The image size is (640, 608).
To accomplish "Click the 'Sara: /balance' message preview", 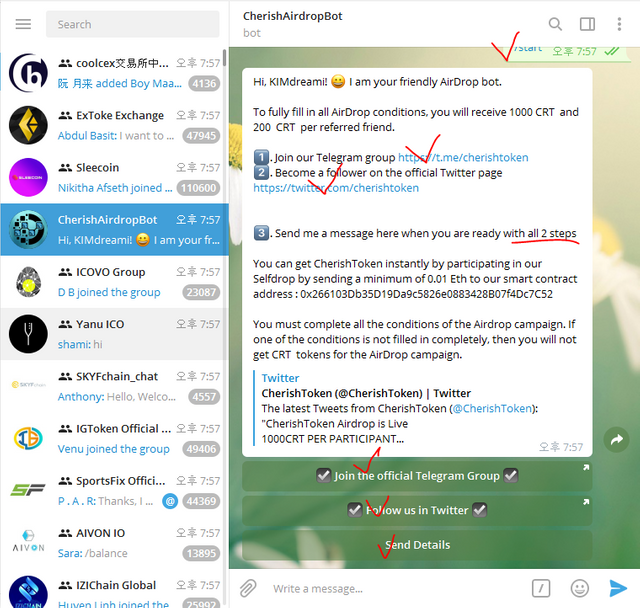I will pos(93,554).
